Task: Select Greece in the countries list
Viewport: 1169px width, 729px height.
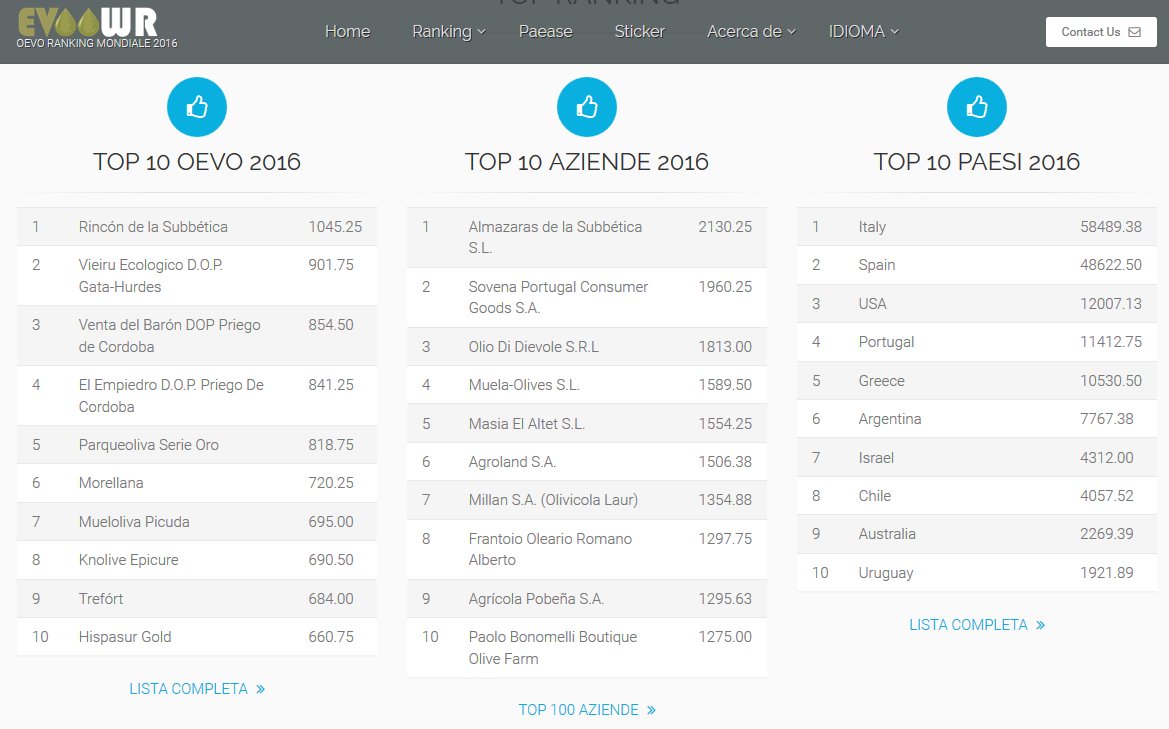Action: pyautogui.click(x=977, y=381)
